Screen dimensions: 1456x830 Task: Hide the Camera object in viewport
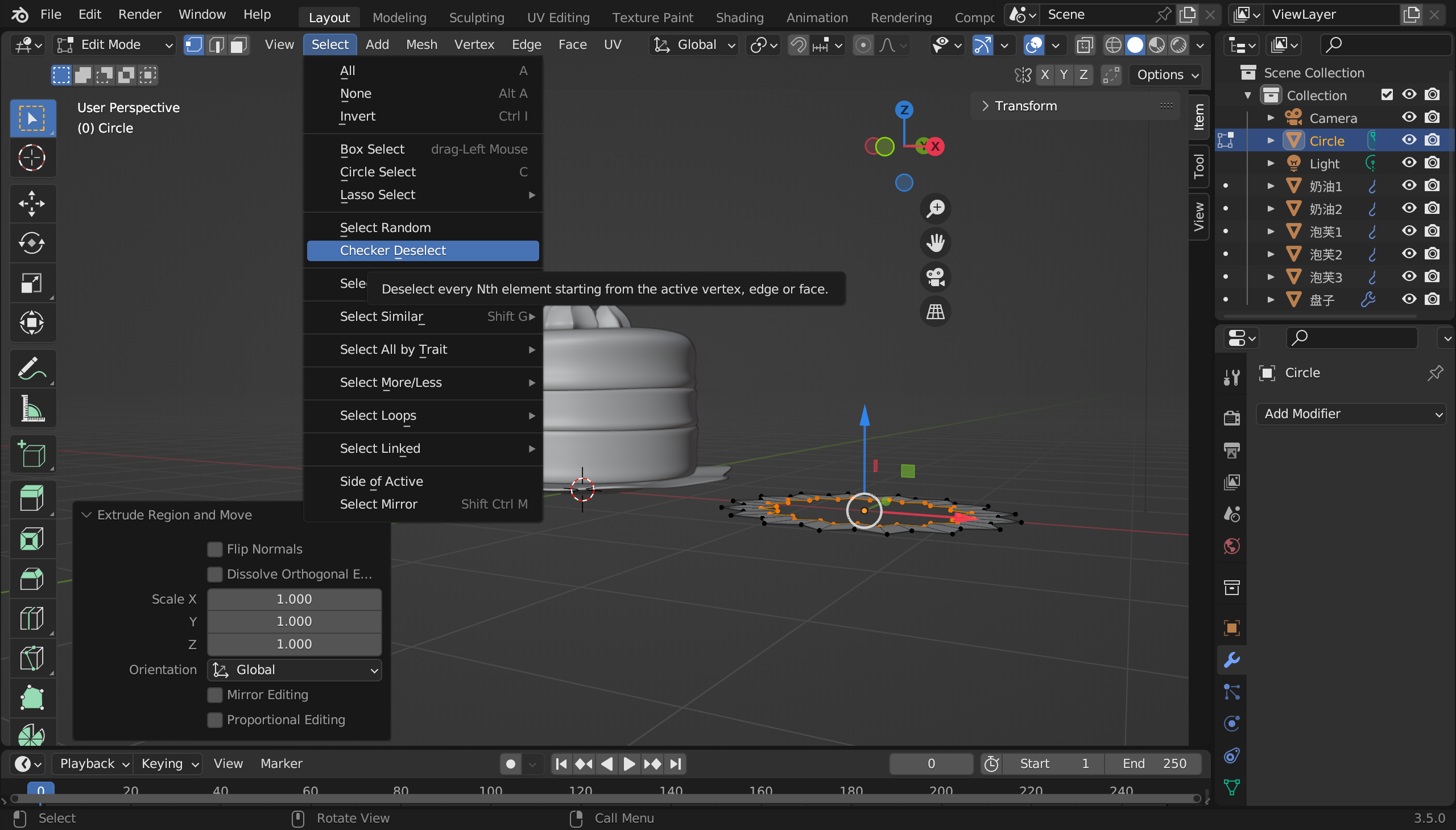click(x=1409, y=117)
